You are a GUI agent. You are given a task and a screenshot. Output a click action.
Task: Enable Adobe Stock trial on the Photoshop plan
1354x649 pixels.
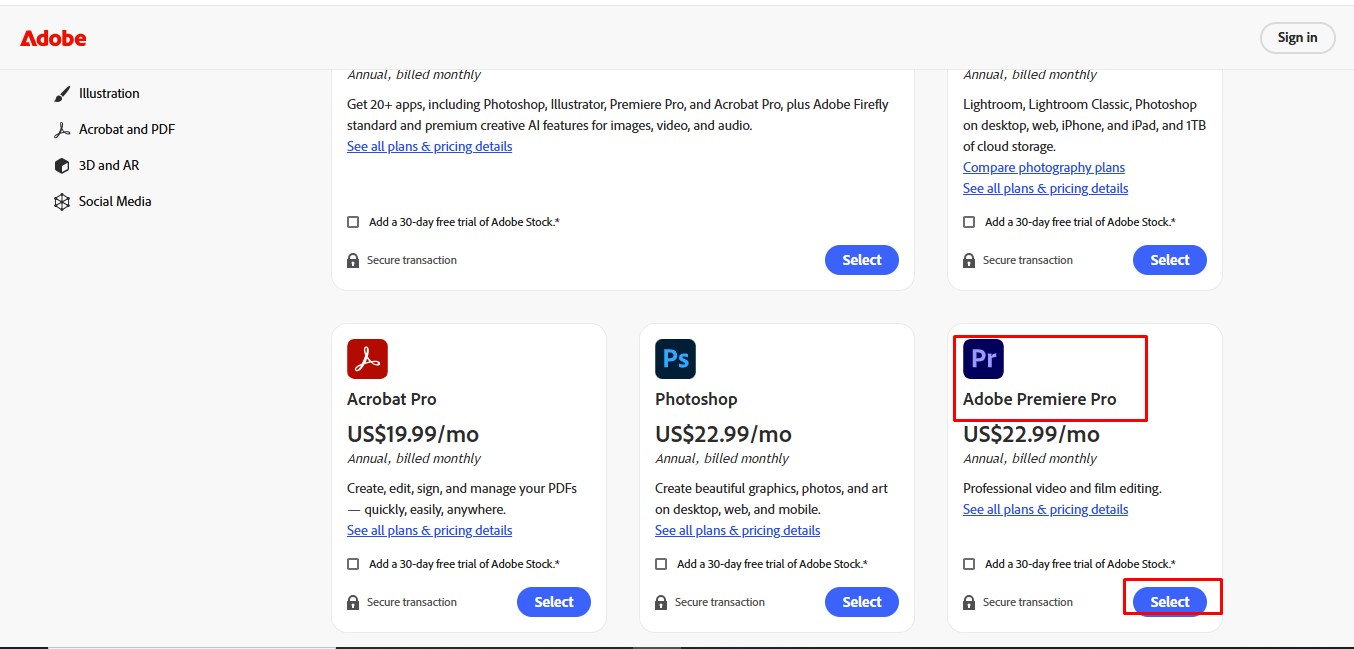660,563
